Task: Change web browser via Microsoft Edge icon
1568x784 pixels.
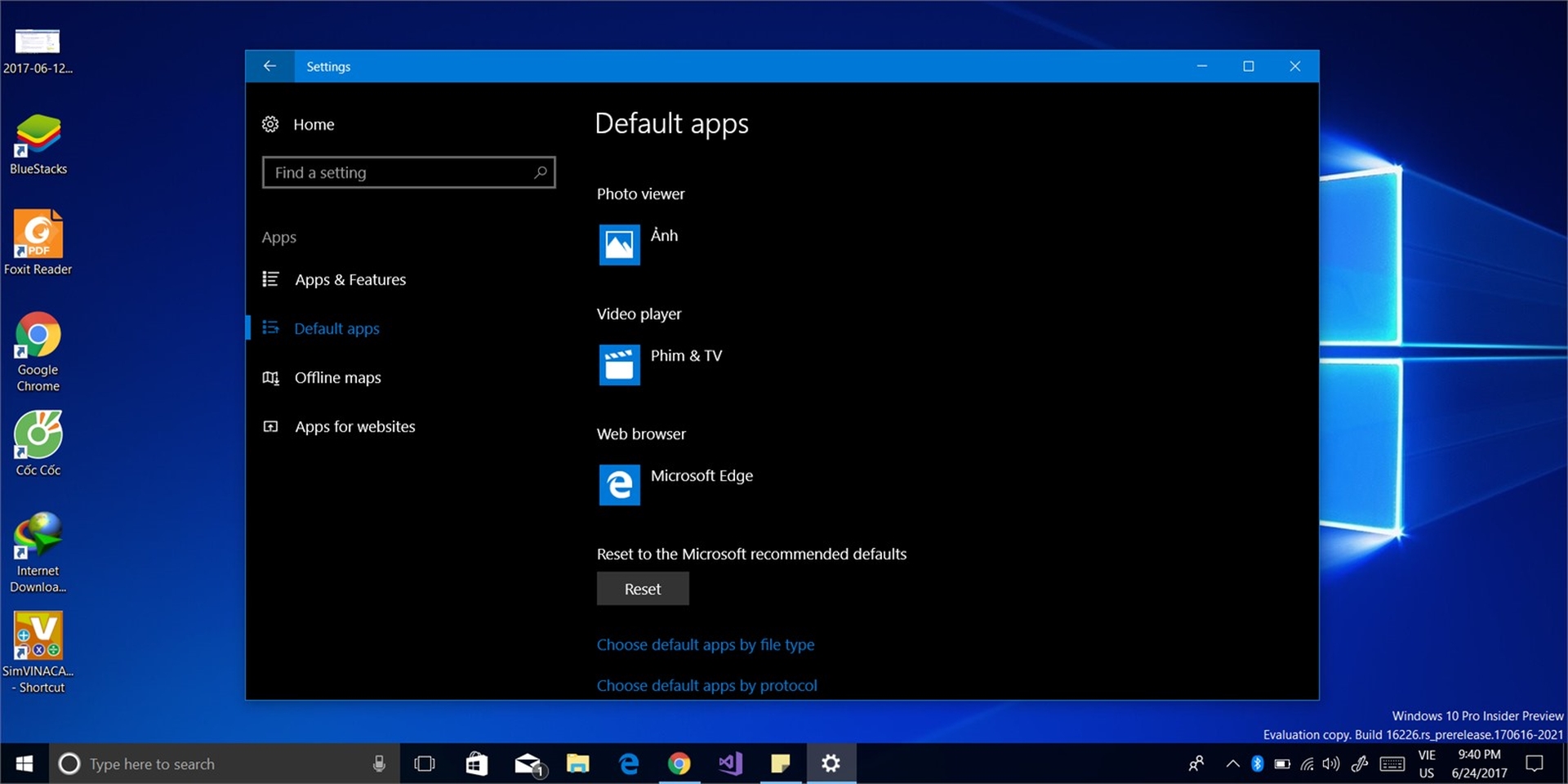Action: coord(619,484)
